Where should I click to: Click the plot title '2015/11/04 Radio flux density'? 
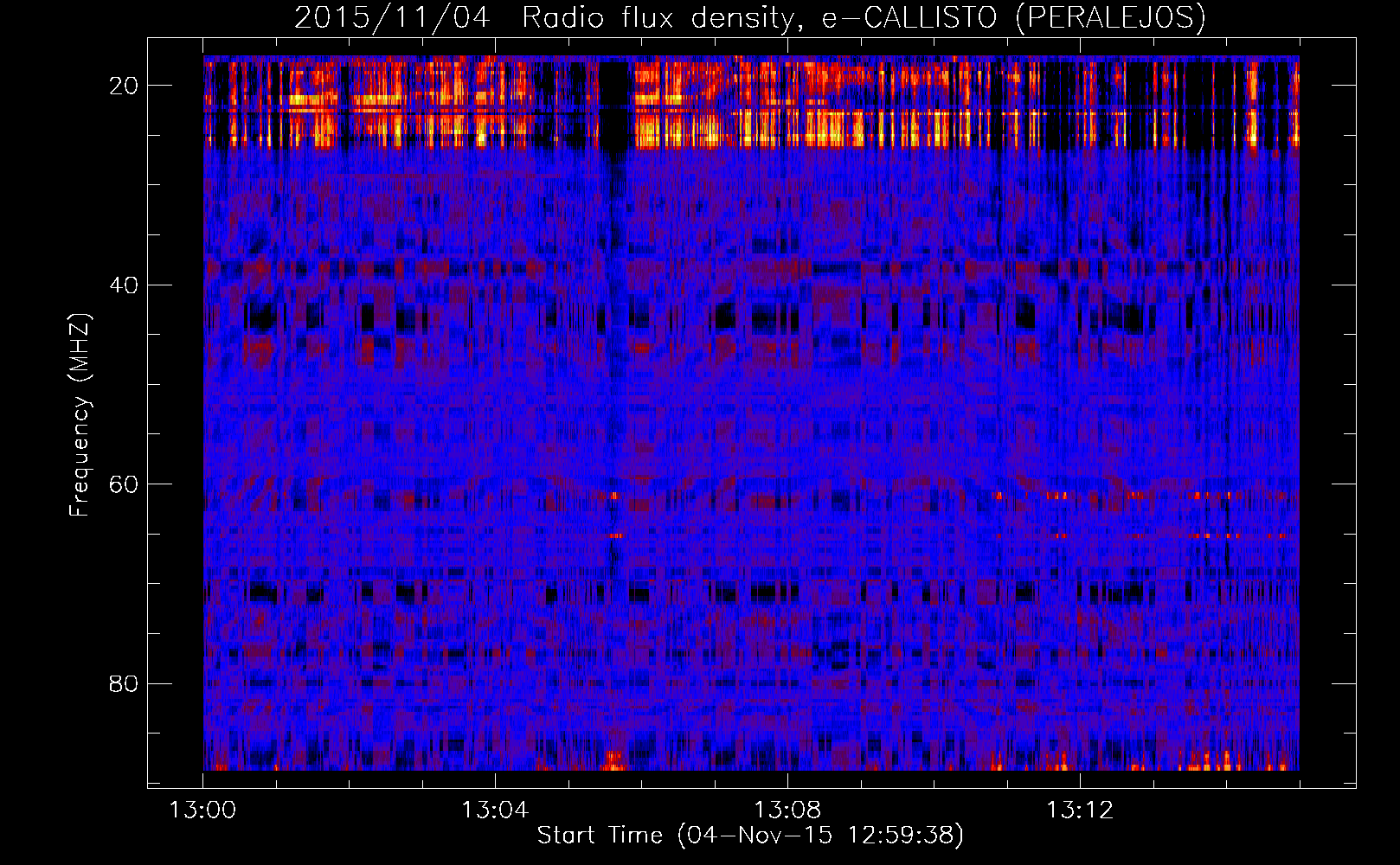750,17
